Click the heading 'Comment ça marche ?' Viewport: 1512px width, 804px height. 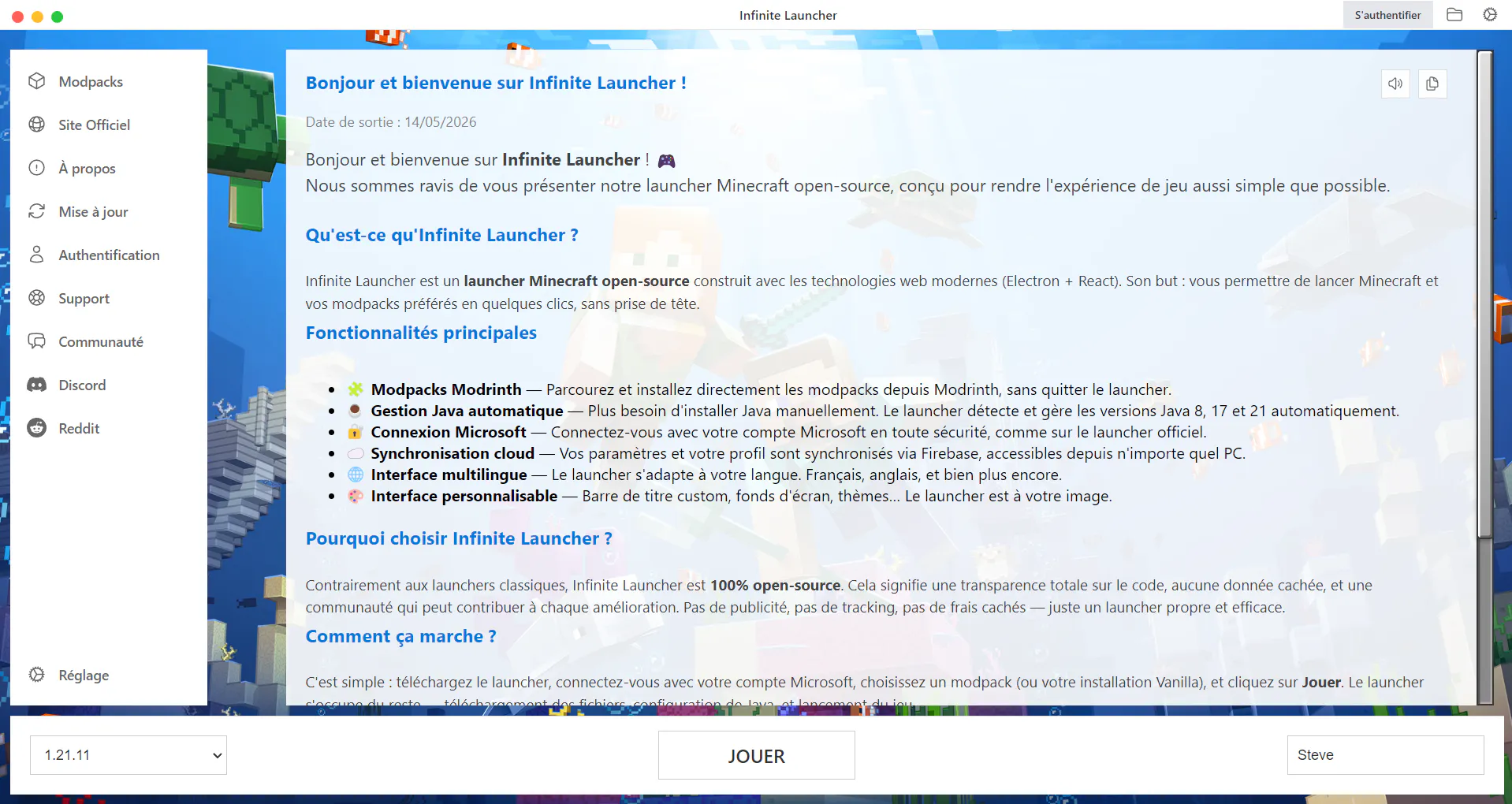401,636
